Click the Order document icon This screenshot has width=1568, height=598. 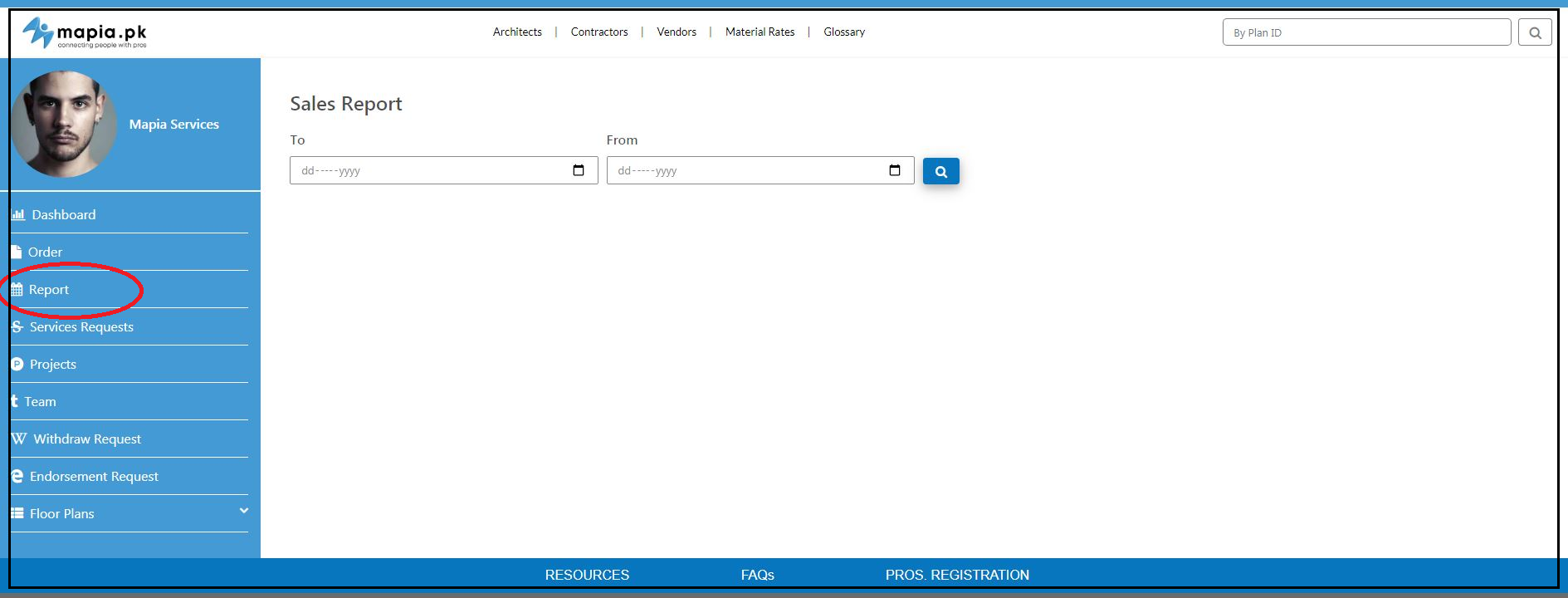tap(17, 252)
